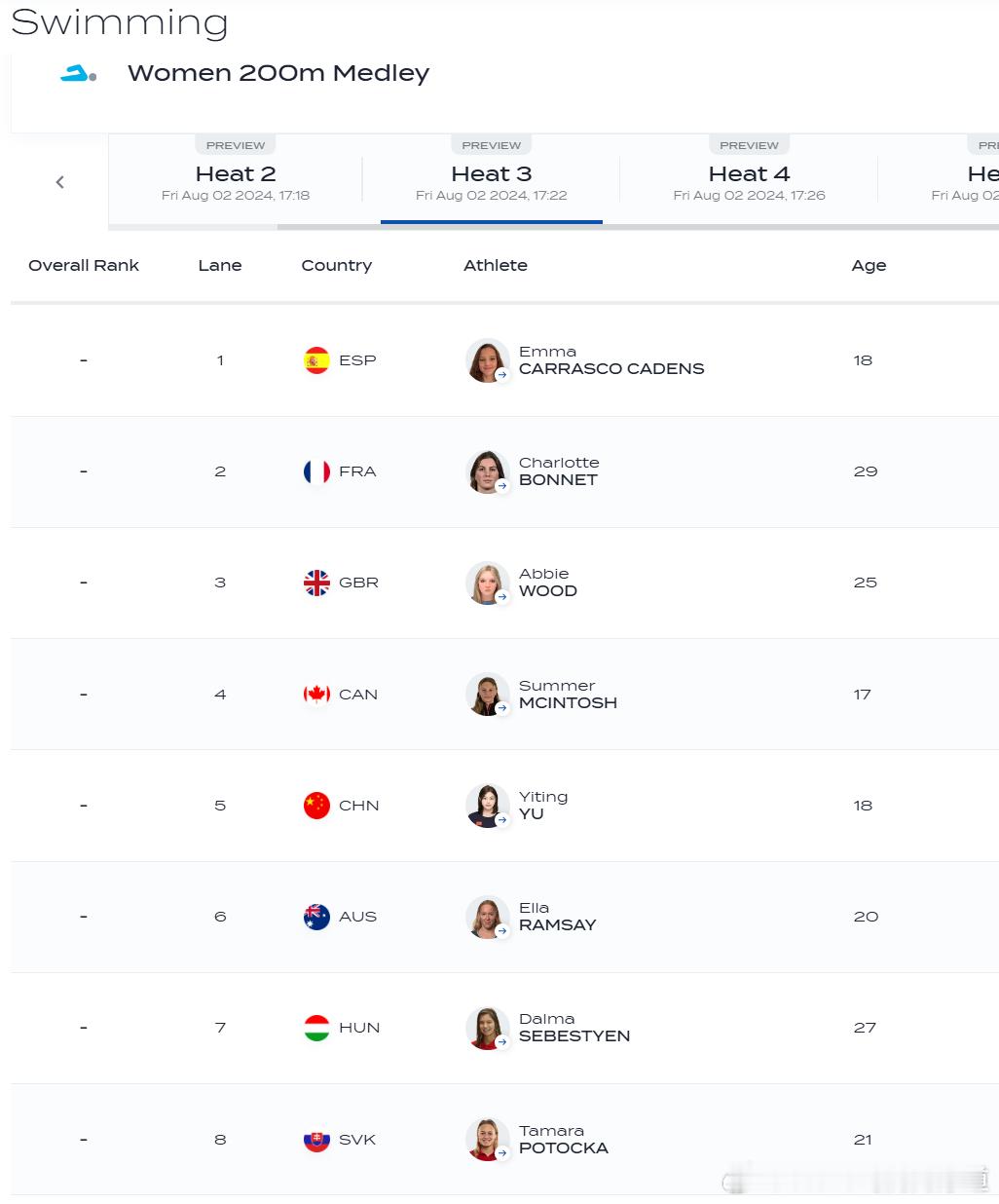Image resolution: width=999 pixels, height=1204 pixels.
Task: Switch to the Heat 2 tab
Action: pyautogui.click(x=236, y=180)
